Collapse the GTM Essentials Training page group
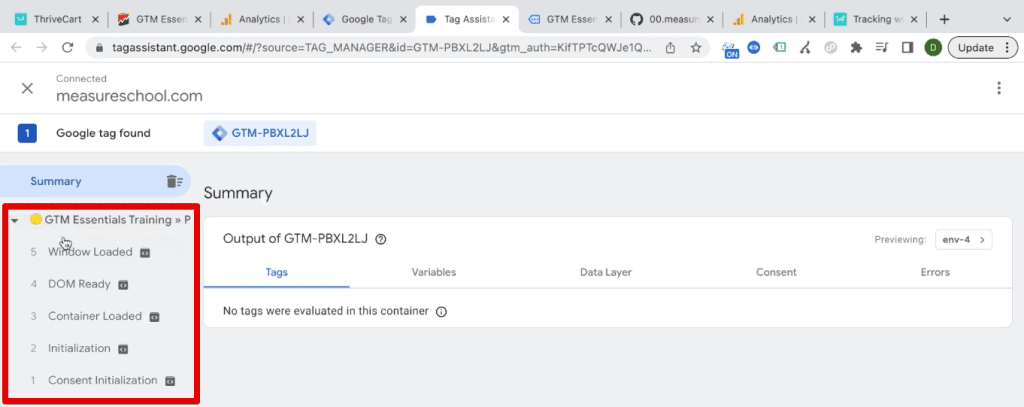 click(14, 220)
